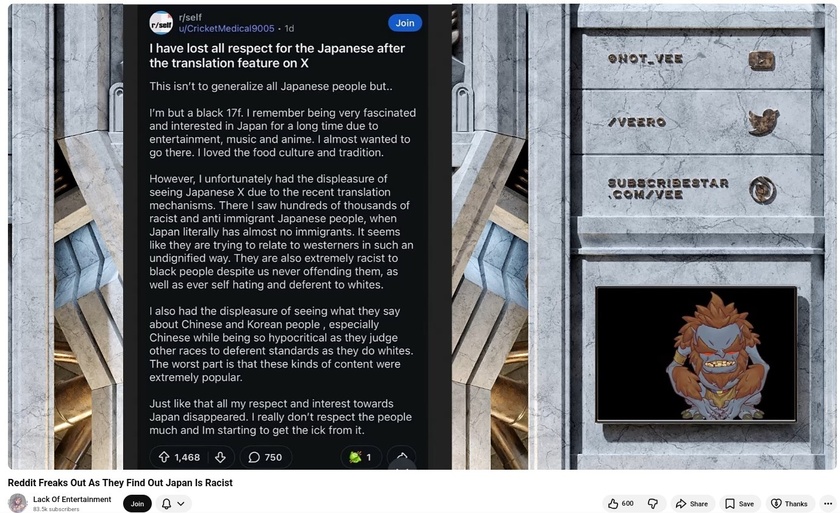Share this YouTube video
Viewport: 840px width, 513px height.
(692, 503)
